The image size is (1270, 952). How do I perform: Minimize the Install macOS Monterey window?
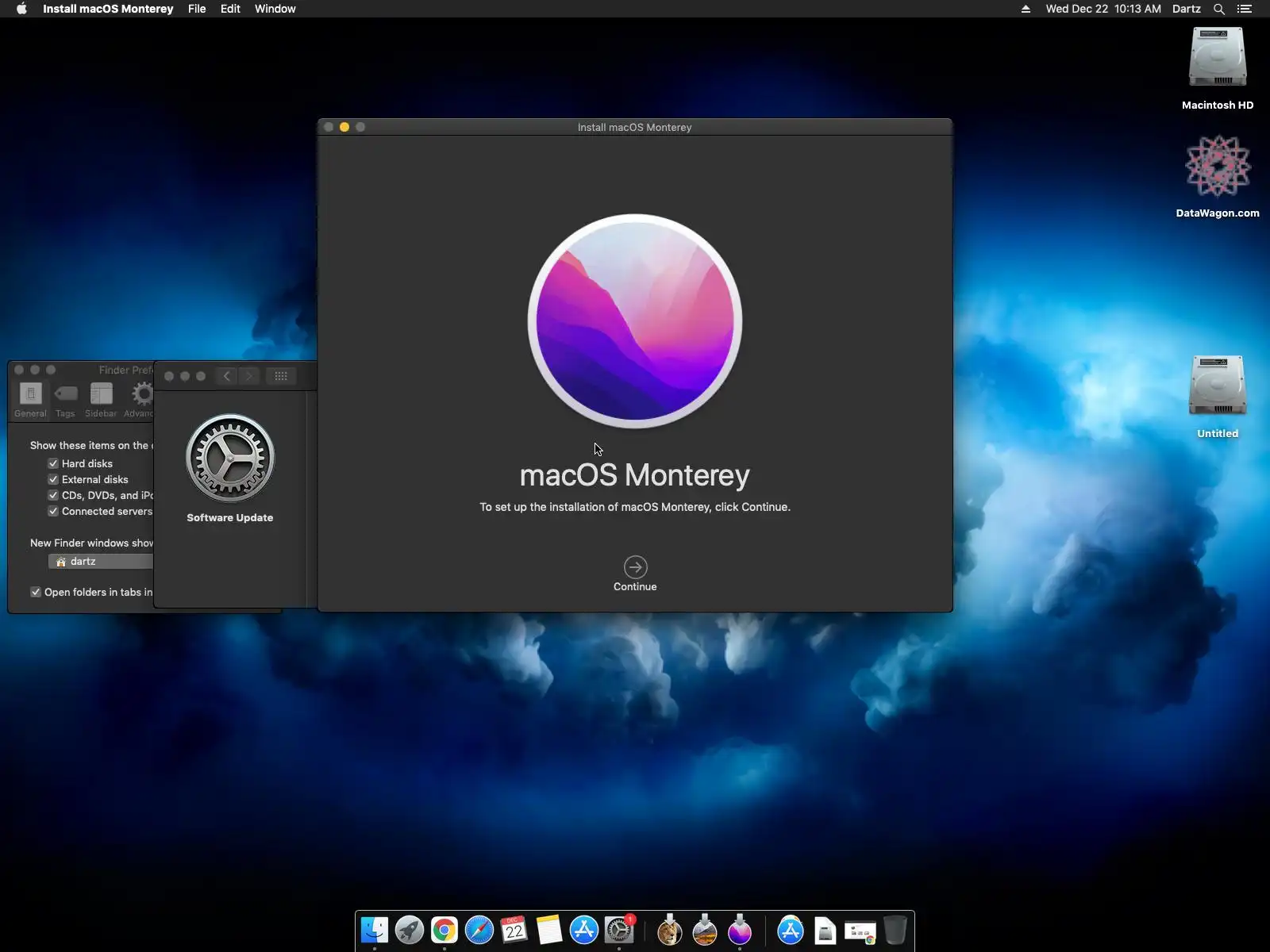(x=344, y=127)
